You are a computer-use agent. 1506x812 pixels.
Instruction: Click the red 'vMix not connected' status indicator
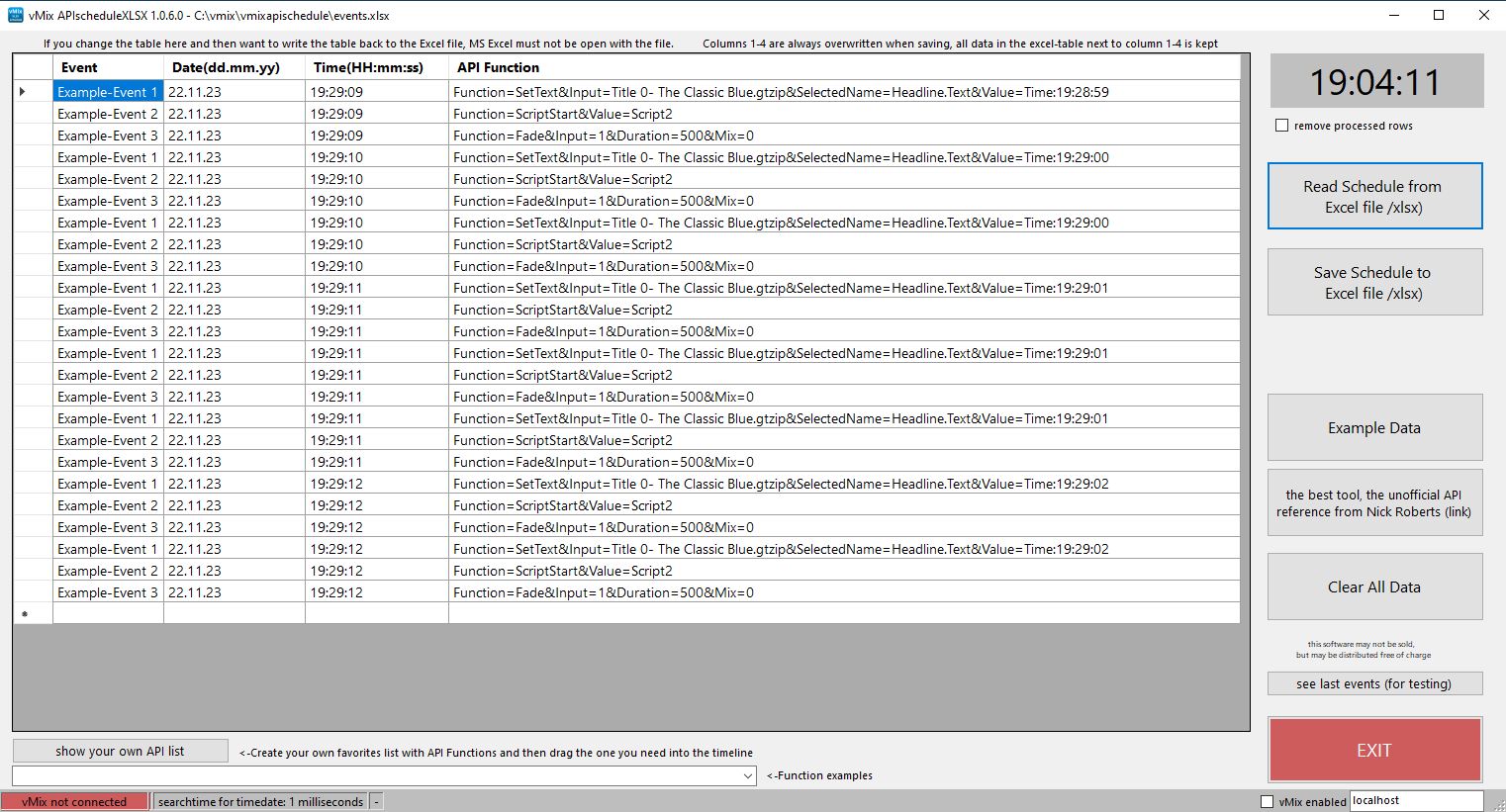74,802
